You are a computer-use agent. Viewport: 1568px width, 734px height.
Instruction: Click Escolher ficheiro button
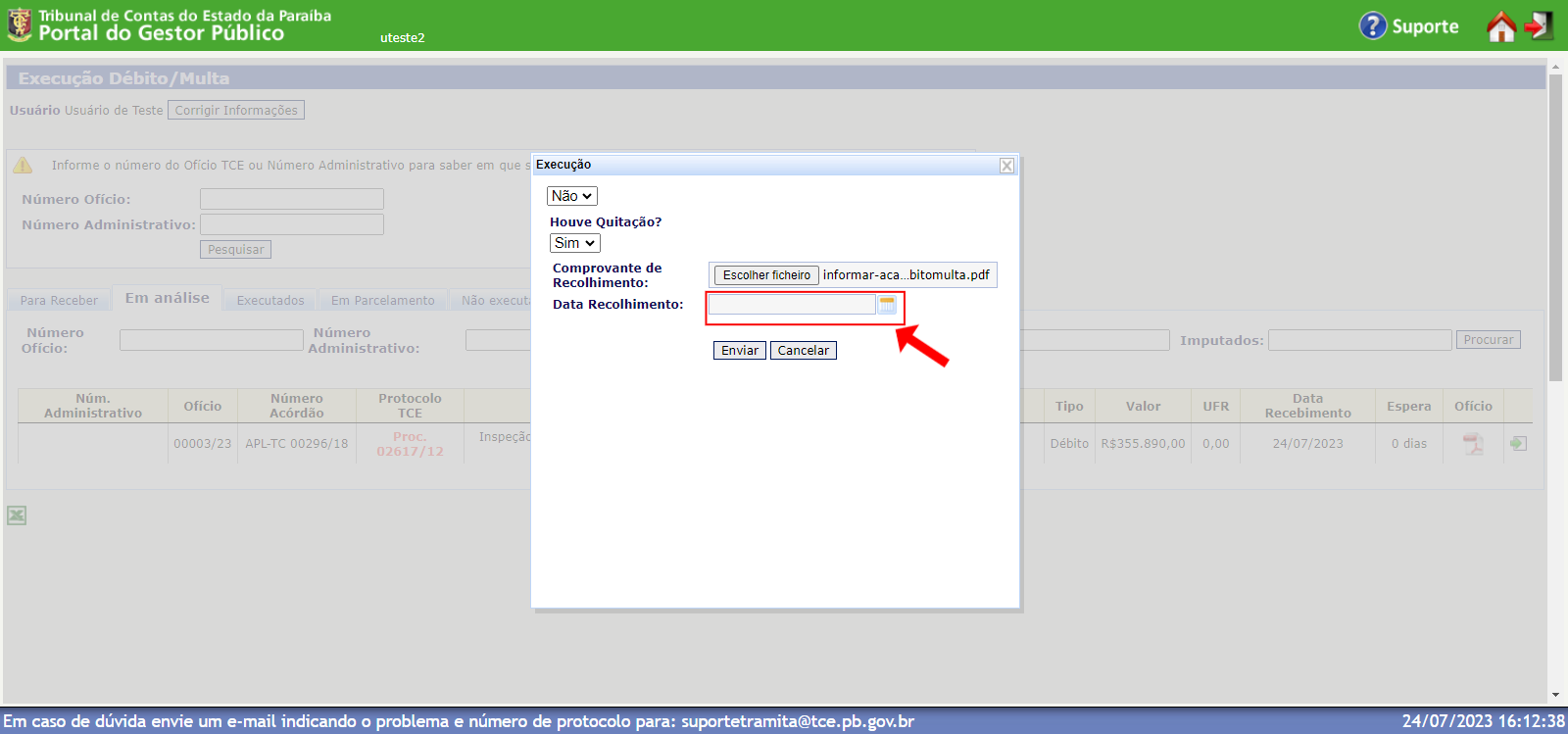pos(766,275)
